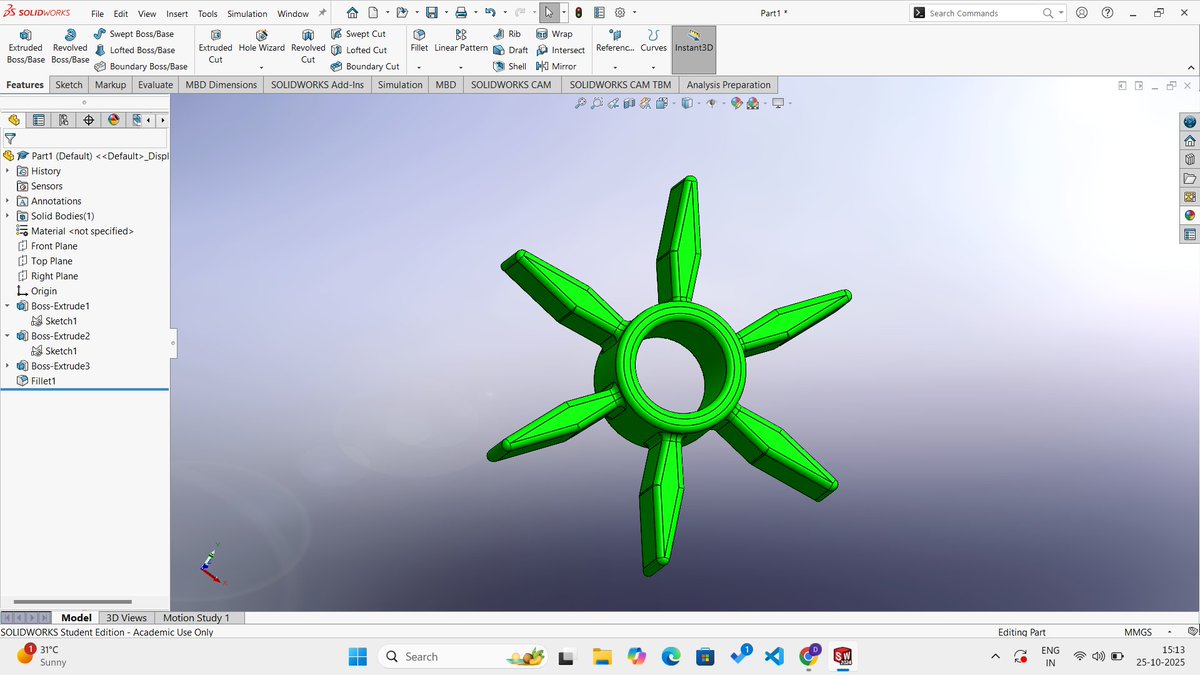1200x675 pixels.
Task: Expand the Annotations tree node
Action: click(8, 201)
